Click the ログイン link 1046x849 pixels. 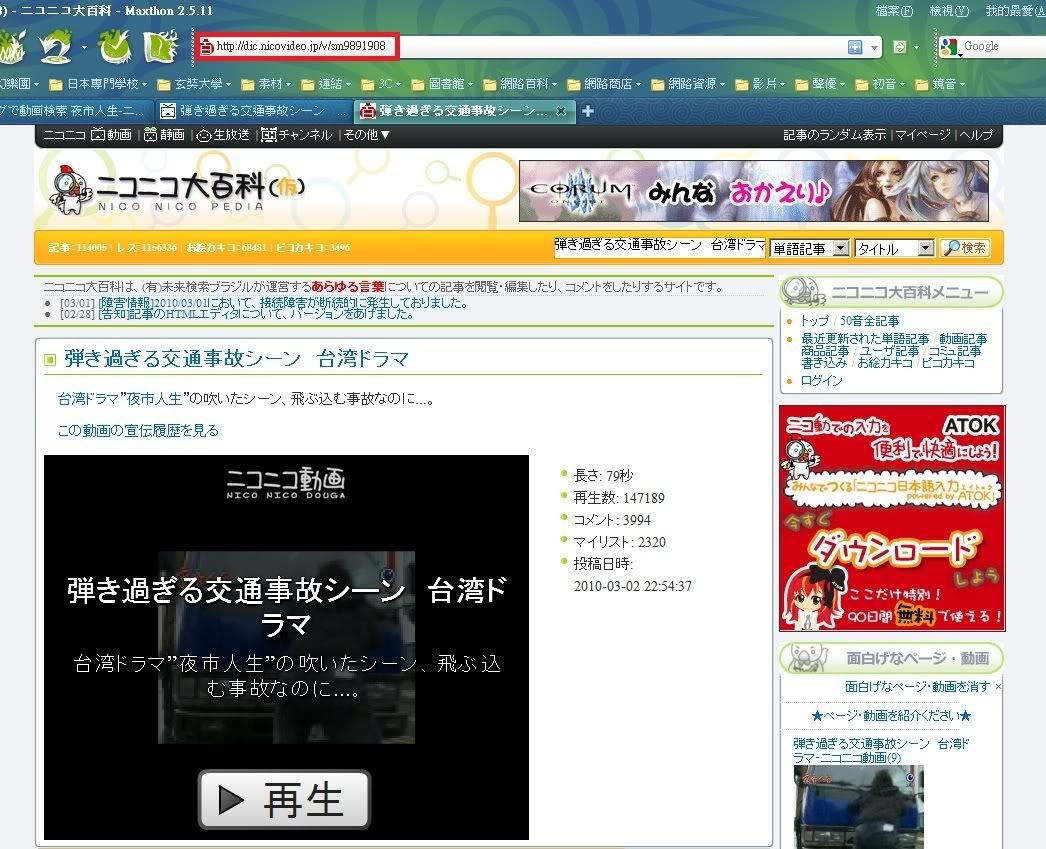[821, 381]
